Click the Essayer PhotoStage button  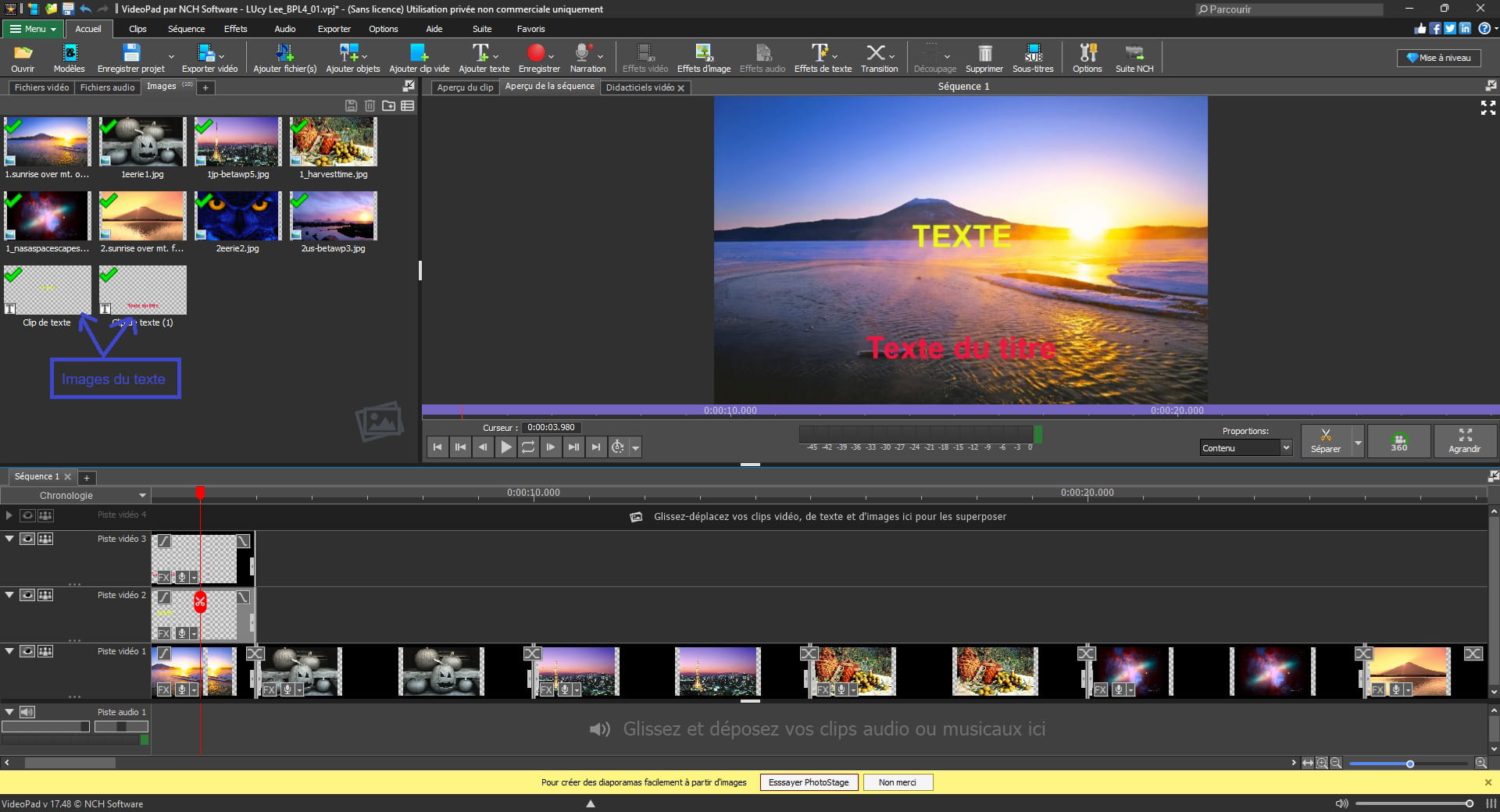(x=809, y=782)
